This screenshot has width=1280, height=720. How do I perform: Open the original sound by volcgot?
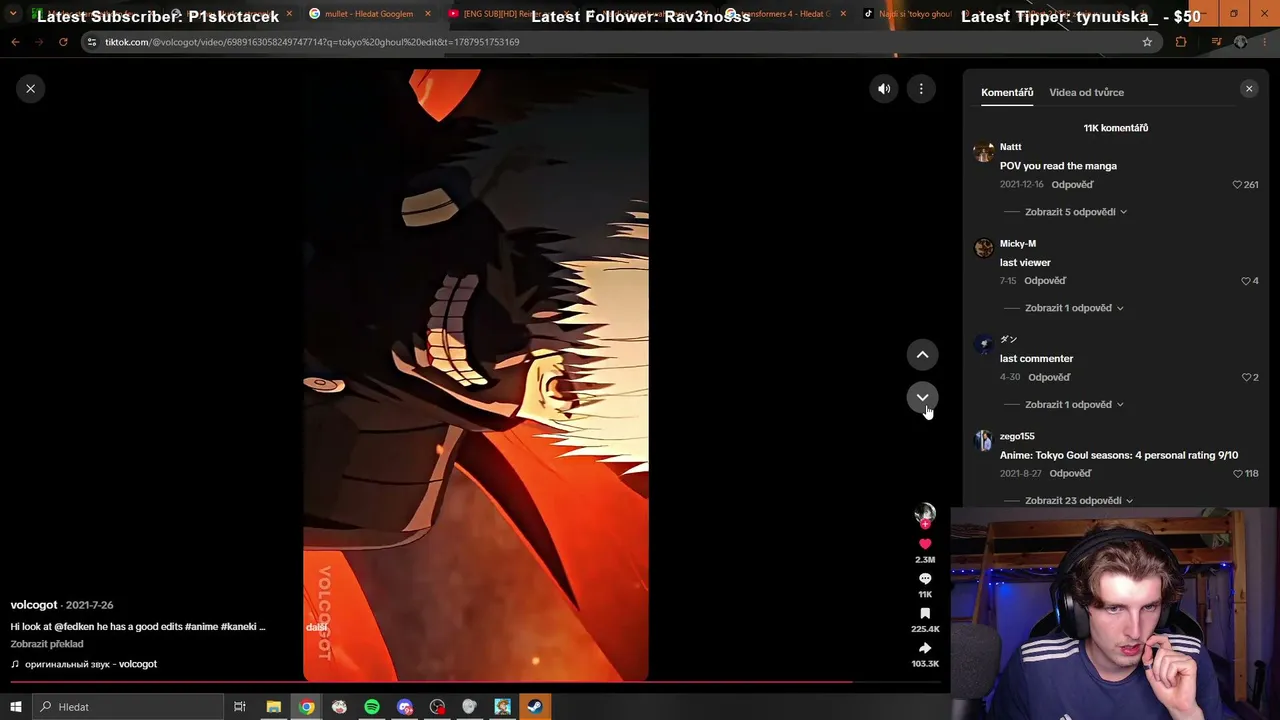(x=84, y=664)
